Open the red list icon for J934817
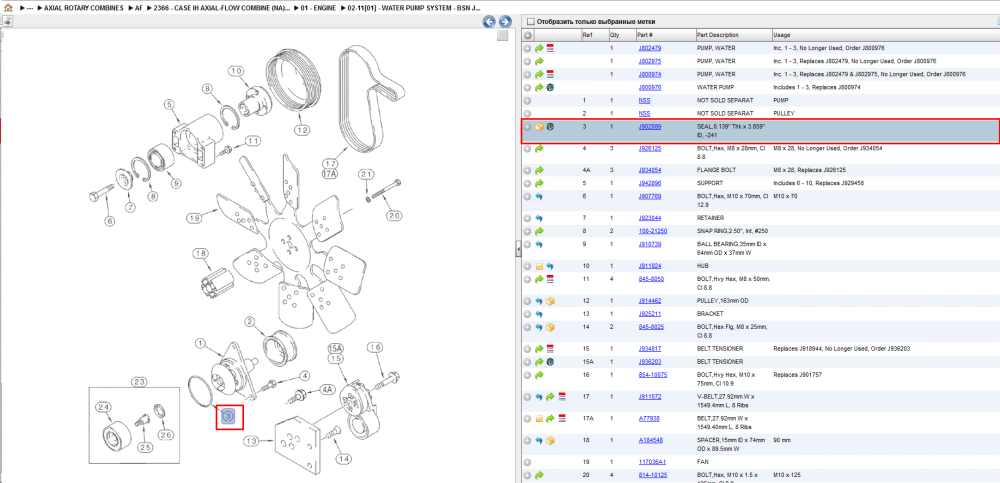 coord(550,349)
